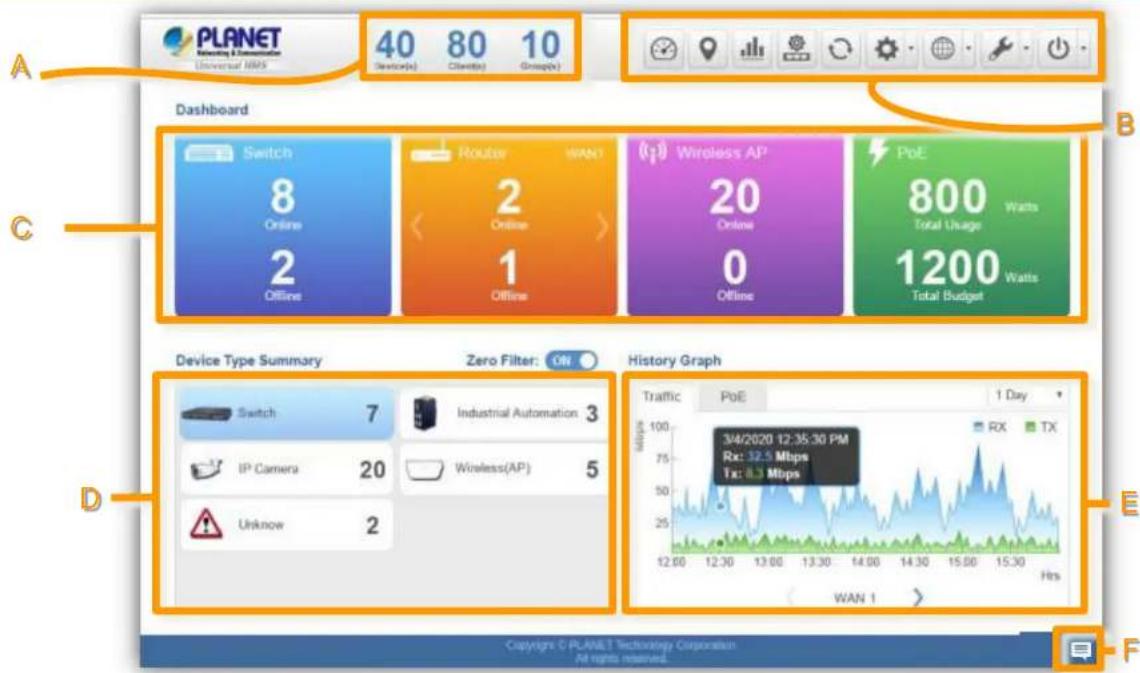Toggle the RX legend entry
Screen dimensions: 1140x673
click(991, 427)
